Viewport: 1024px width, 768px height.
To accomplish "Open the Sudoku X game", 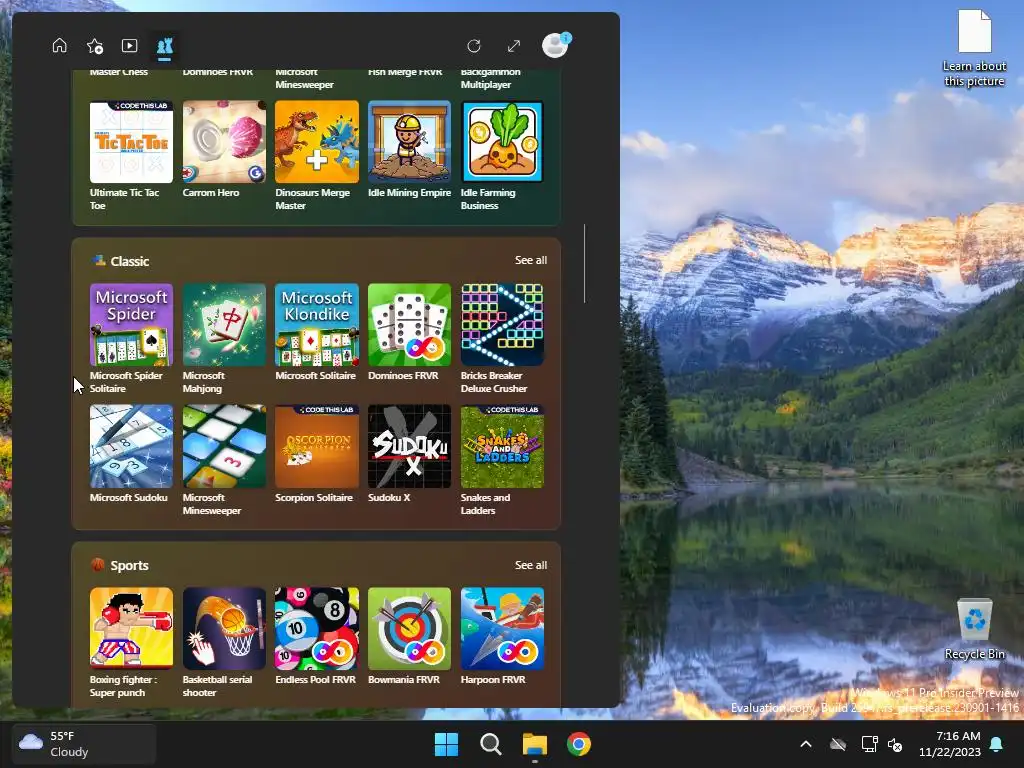I will (x=409, y=454).
